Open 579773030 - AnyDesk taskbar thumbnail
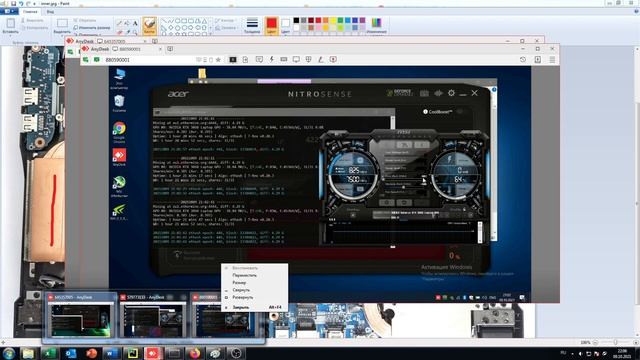Image resolution: width=640 pixels, height=360 pixels. [153, 315]
